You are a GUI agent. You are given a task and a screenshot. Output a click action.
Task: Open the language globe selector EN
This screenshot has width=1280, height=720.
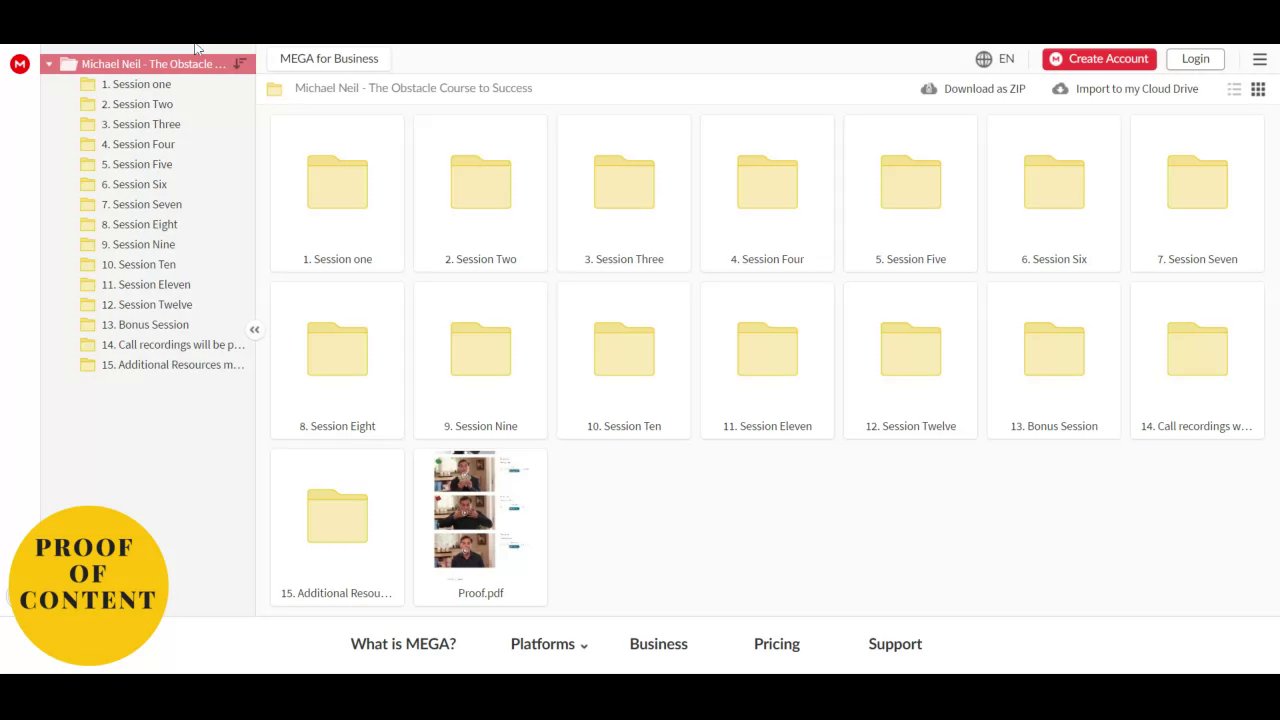995,59
